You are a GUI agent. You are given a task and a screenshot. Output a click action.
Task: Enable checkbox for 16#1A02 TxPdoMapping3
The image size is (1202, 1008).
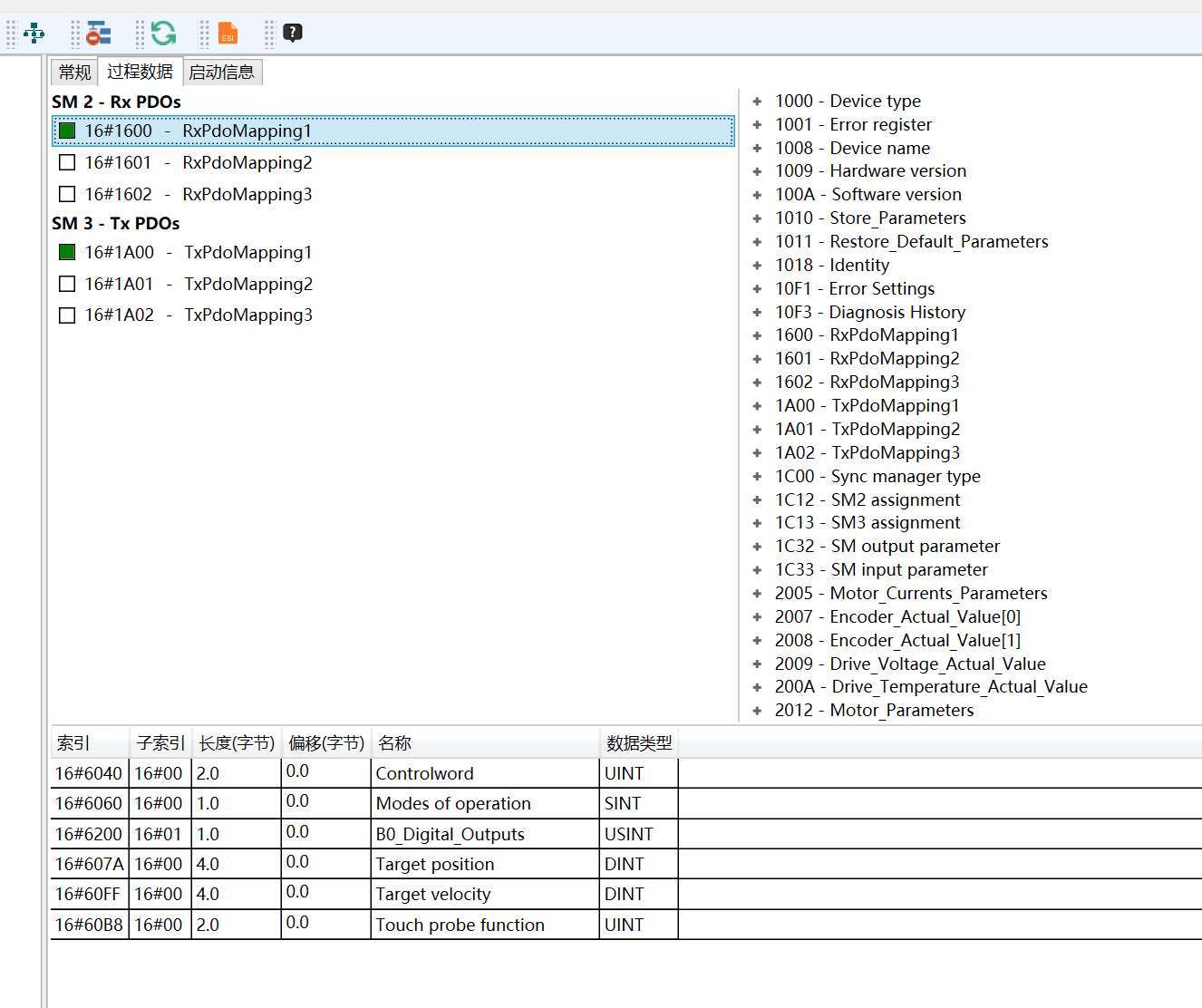pyautogui.click(x=67, y=315)
